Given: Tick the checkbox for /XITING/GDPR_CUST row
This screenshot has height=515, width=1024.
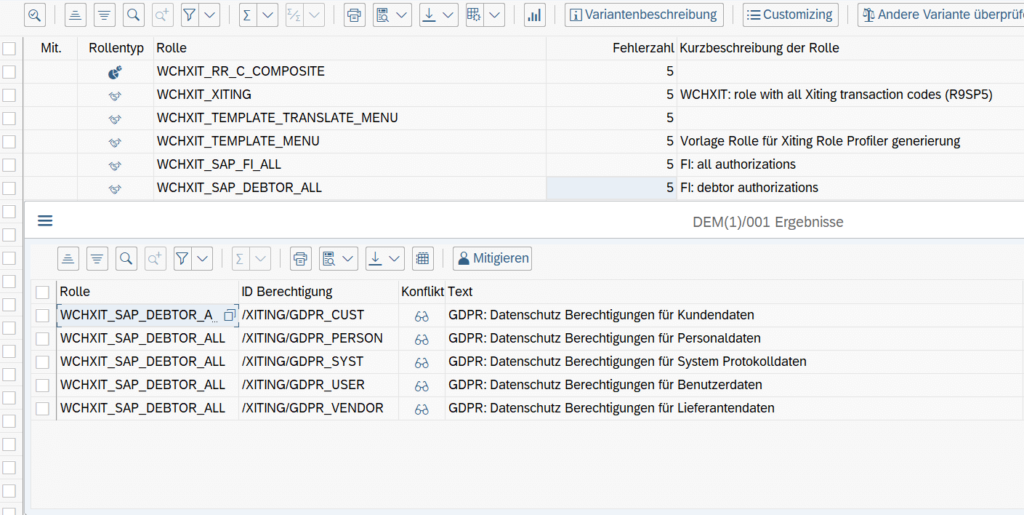Looking at the screenshot, I should (x=42, y=316).
